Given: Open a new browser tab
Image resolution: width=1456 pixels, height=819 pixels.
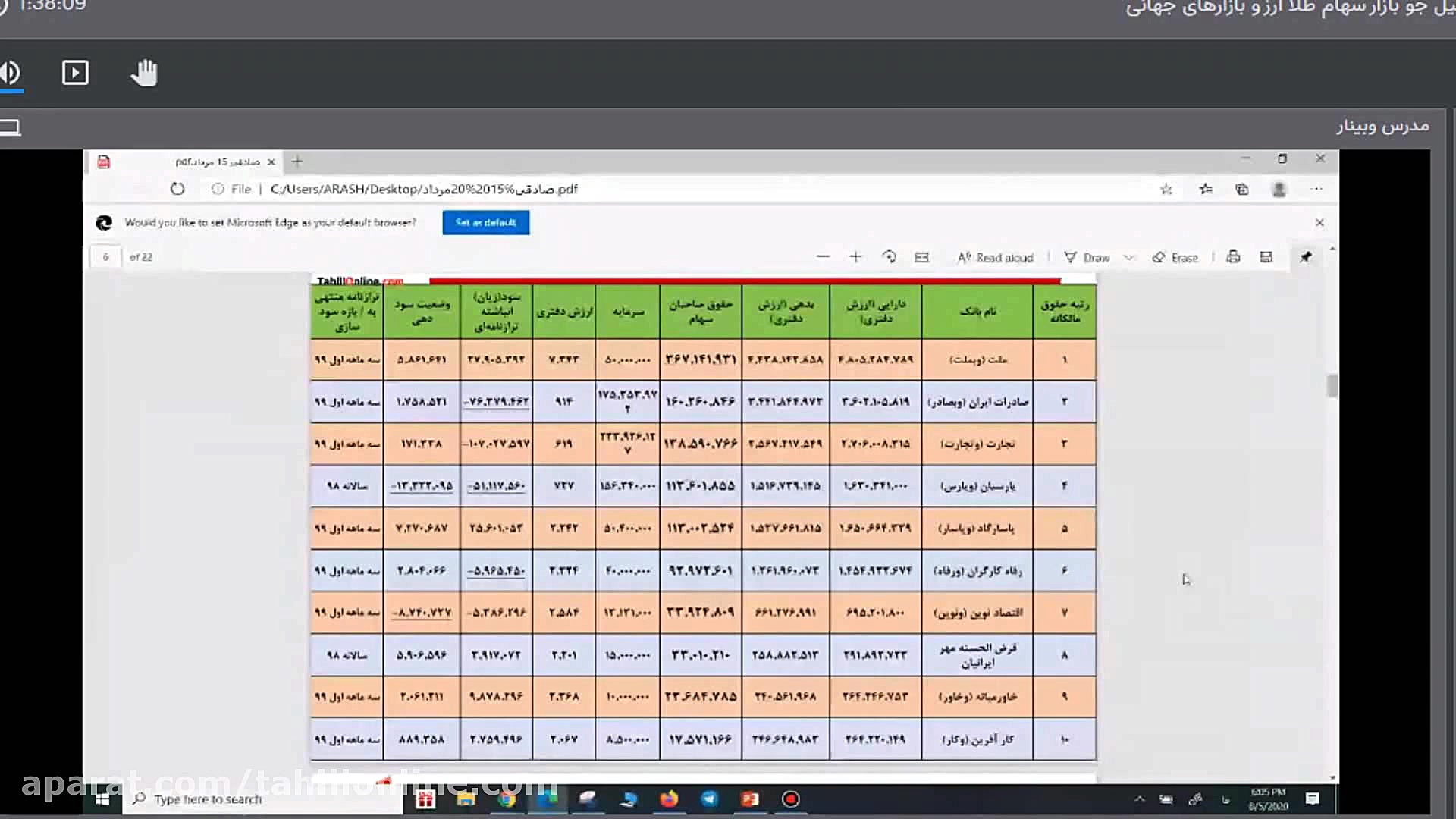Looking at the screenshot, I should pyautogui.click(x=297, y=161).
